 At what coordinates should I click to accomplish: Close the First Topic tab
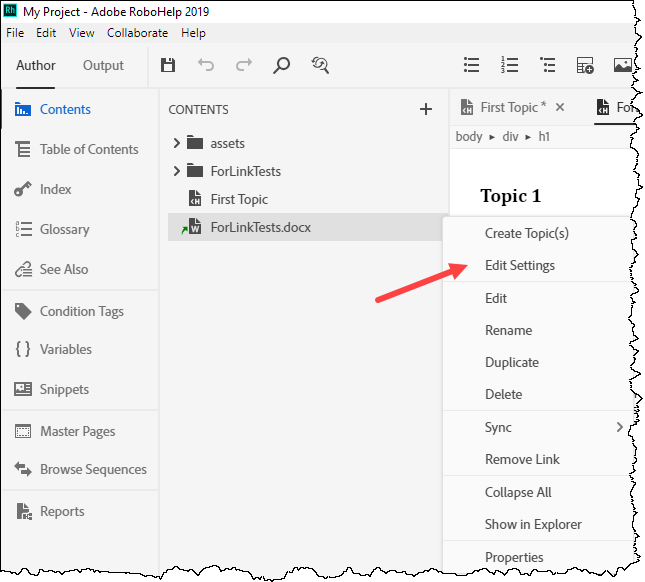[560, 107]
